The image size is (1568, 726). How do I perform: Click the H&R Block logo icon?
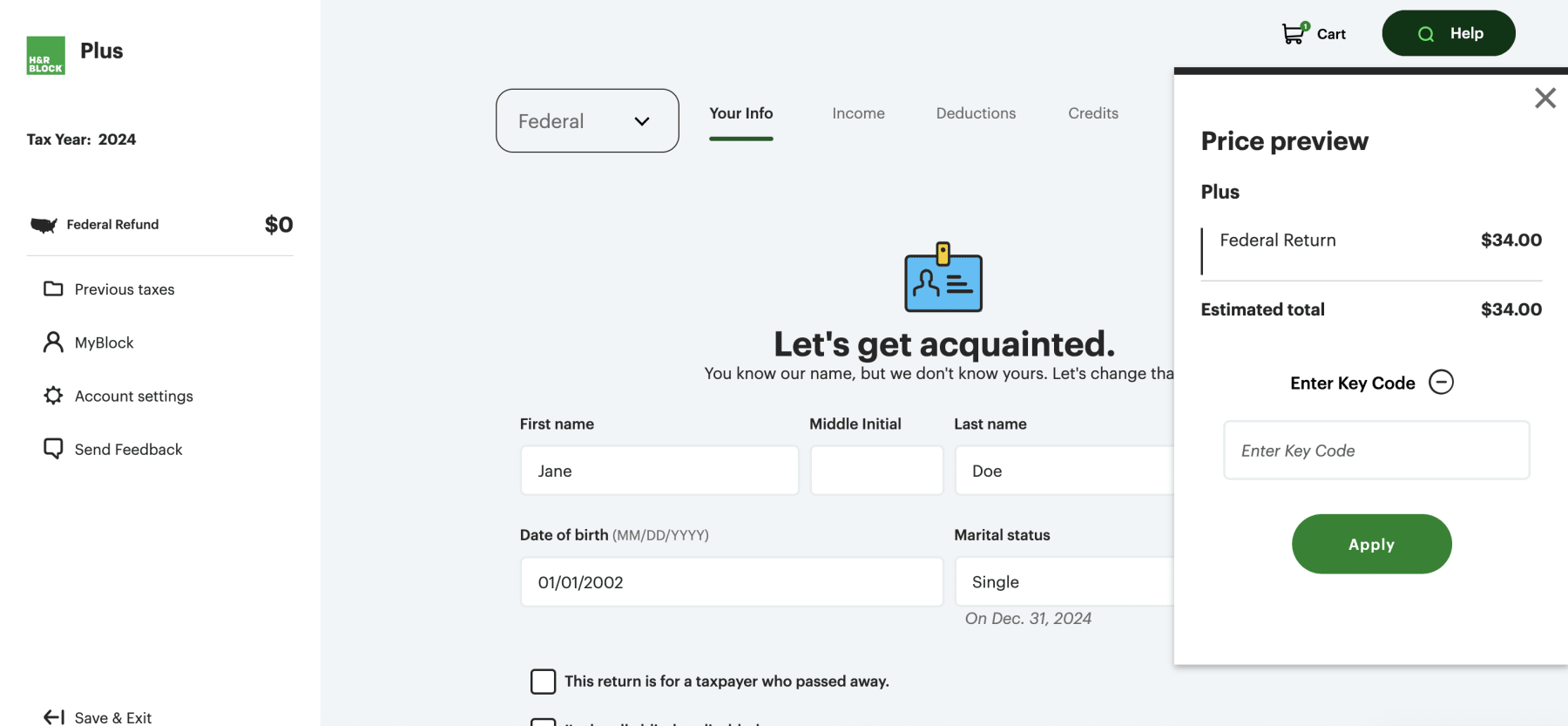(45, 56)
